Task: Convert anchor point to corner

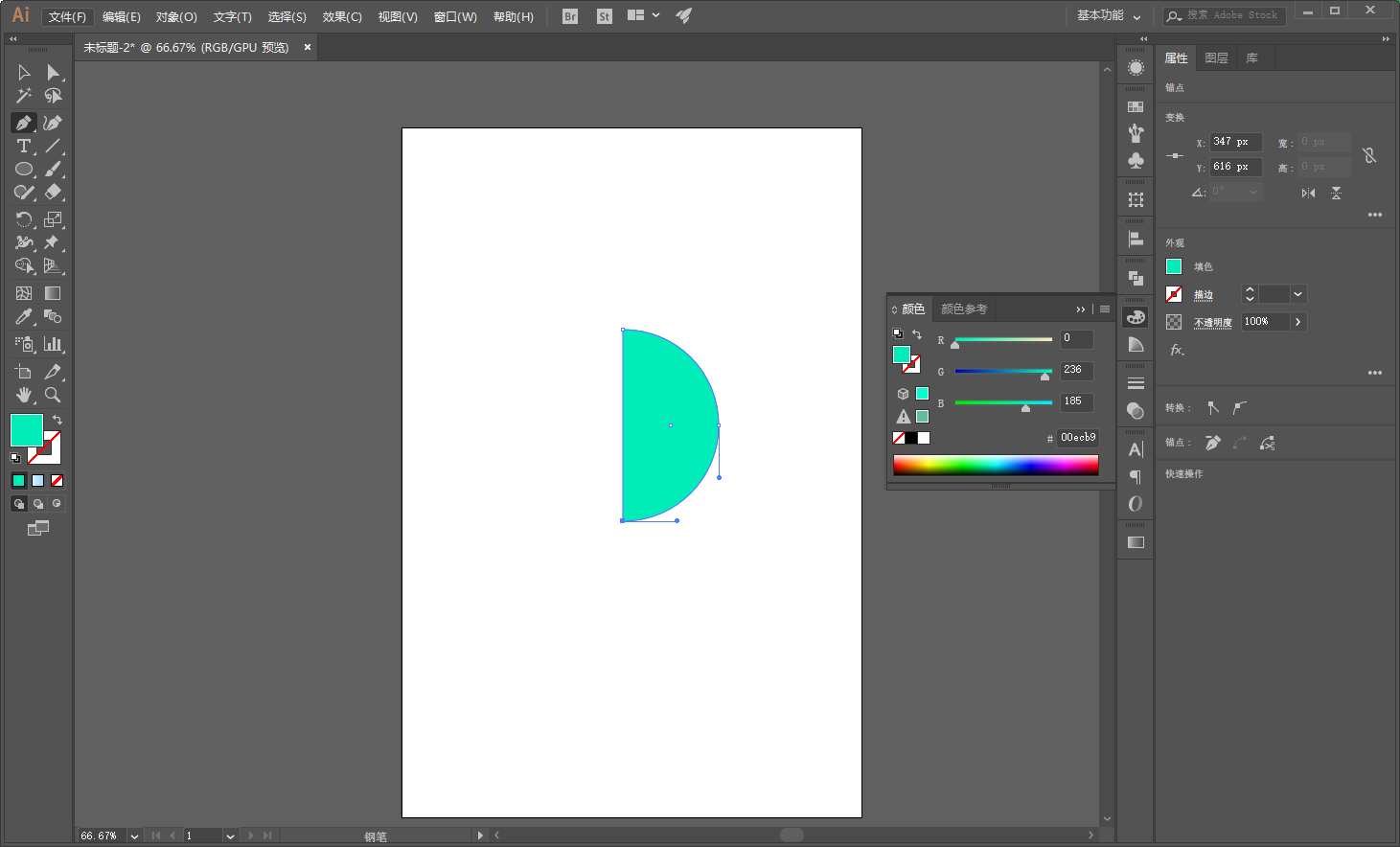Action: click(1213, 408)
